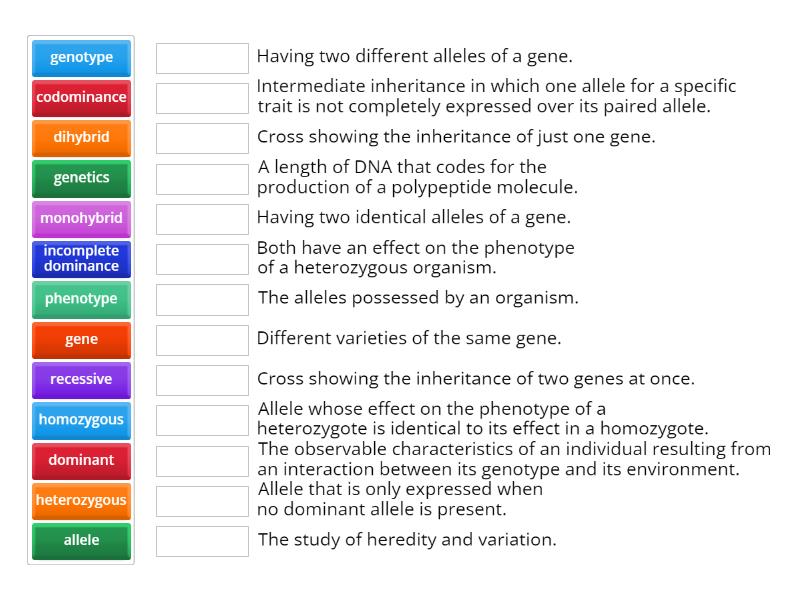Select the recessive term card
Viewport: 800px width, 600px height.
point(80,380)
